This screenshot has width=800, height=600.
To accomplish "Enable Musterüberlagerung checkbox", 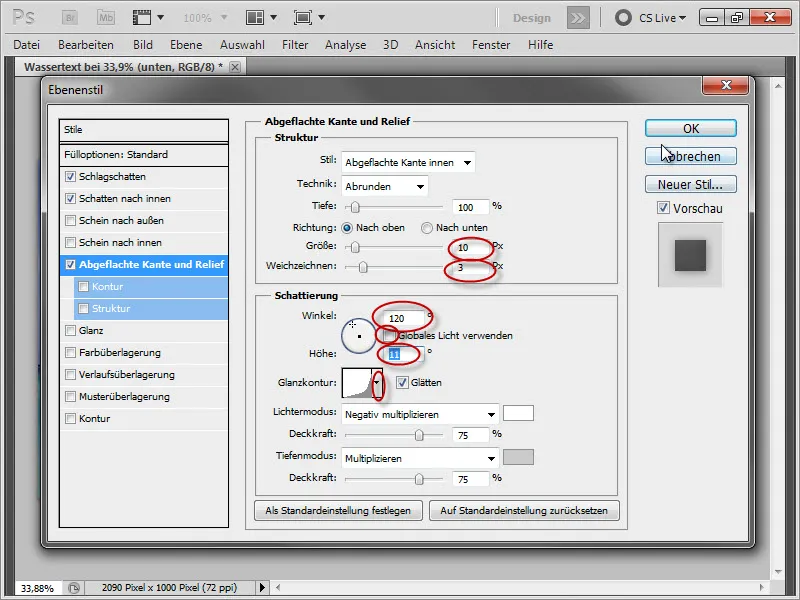I will (x=70, y=396).
